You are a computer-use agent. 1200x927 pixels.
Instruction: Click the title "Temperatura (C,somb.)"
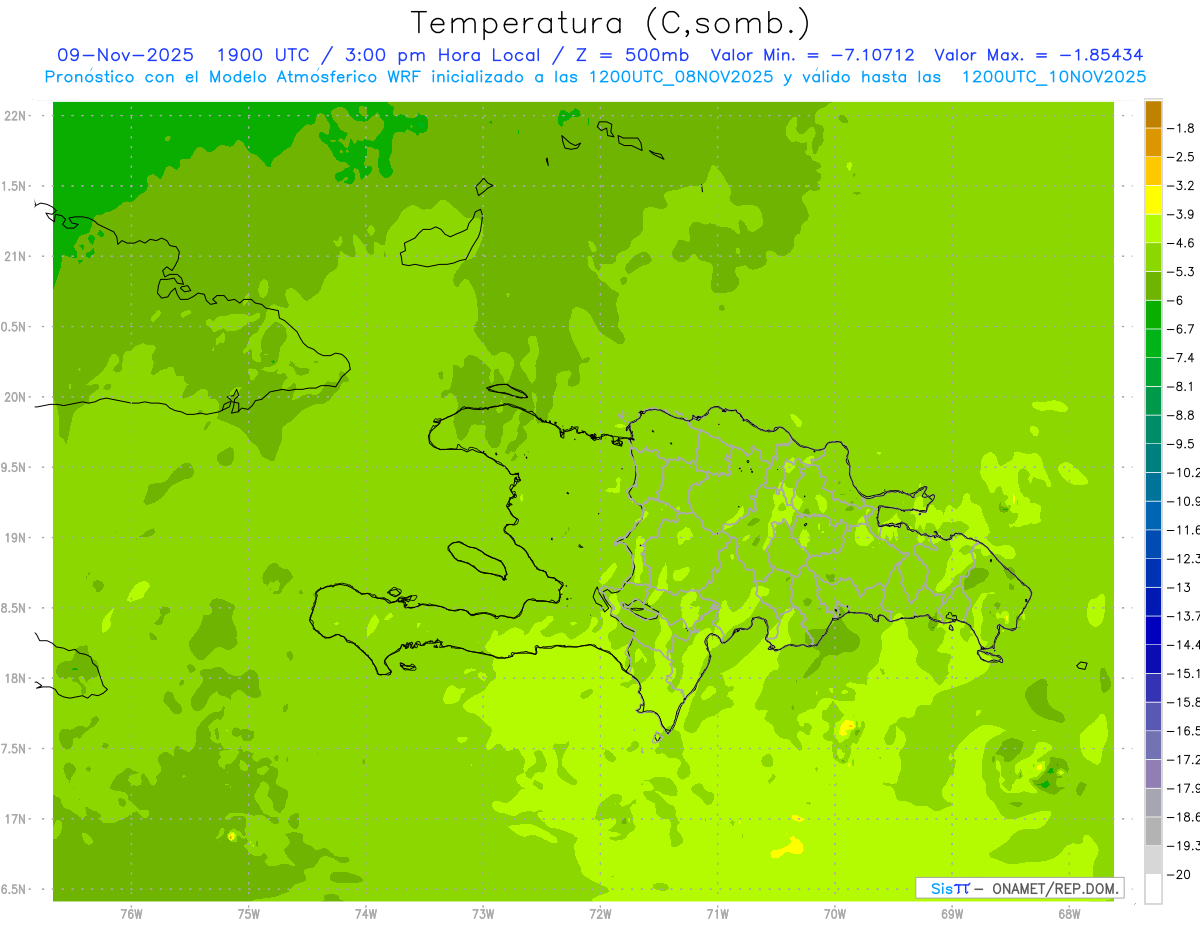click(x=611, y=23)
